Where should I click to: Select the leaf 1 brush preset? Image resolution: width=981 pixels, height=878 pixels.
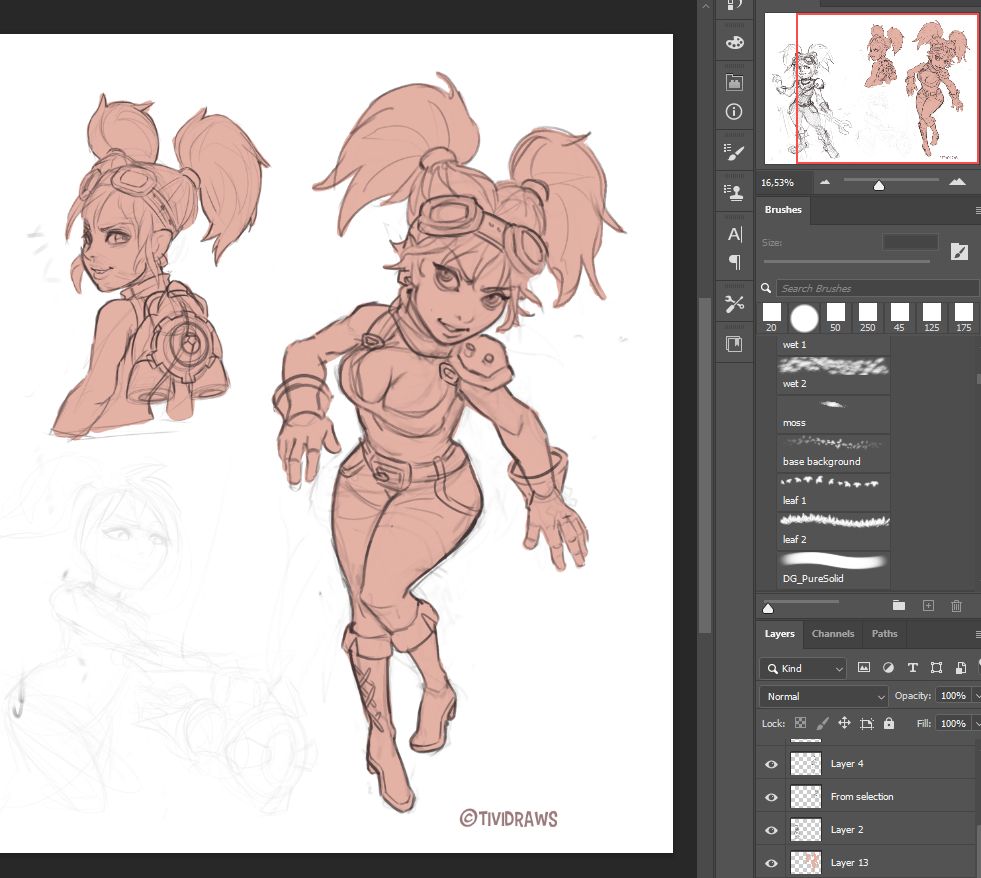(833, 491)
